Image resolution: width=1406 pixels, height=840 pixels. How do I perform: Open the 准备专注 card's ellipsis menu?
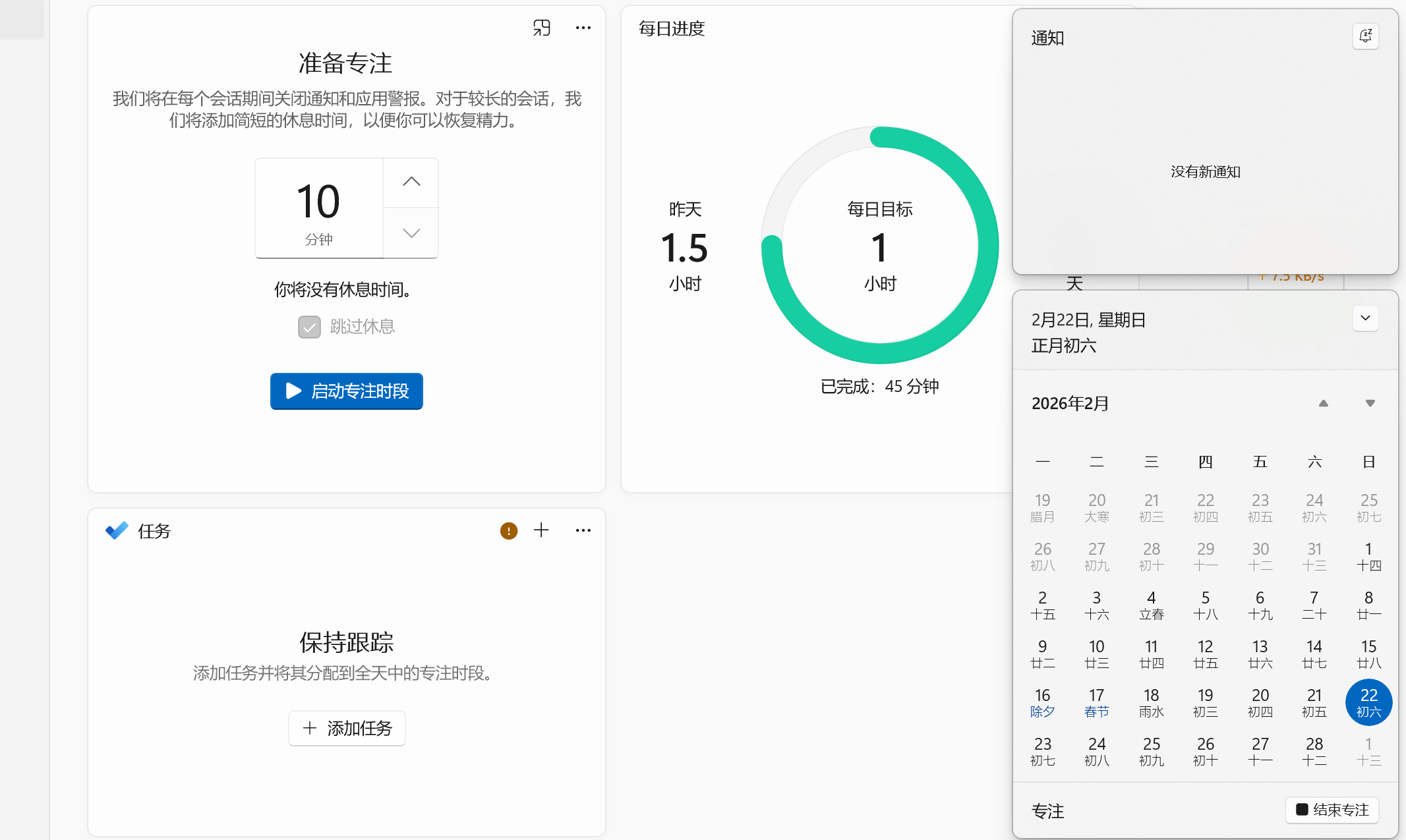583,28
